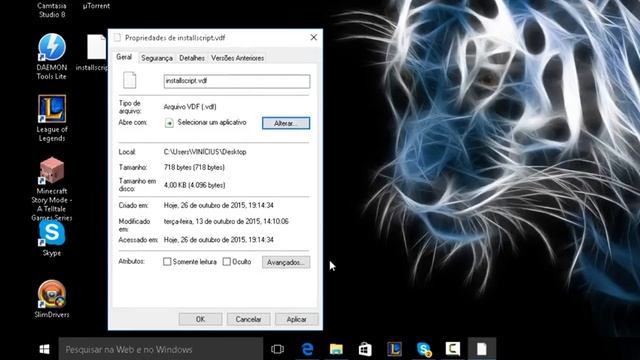640x360 pixels.
Task: Open the Avançados... attributes button
Action: pyautogui.click(x=286, y=262)
